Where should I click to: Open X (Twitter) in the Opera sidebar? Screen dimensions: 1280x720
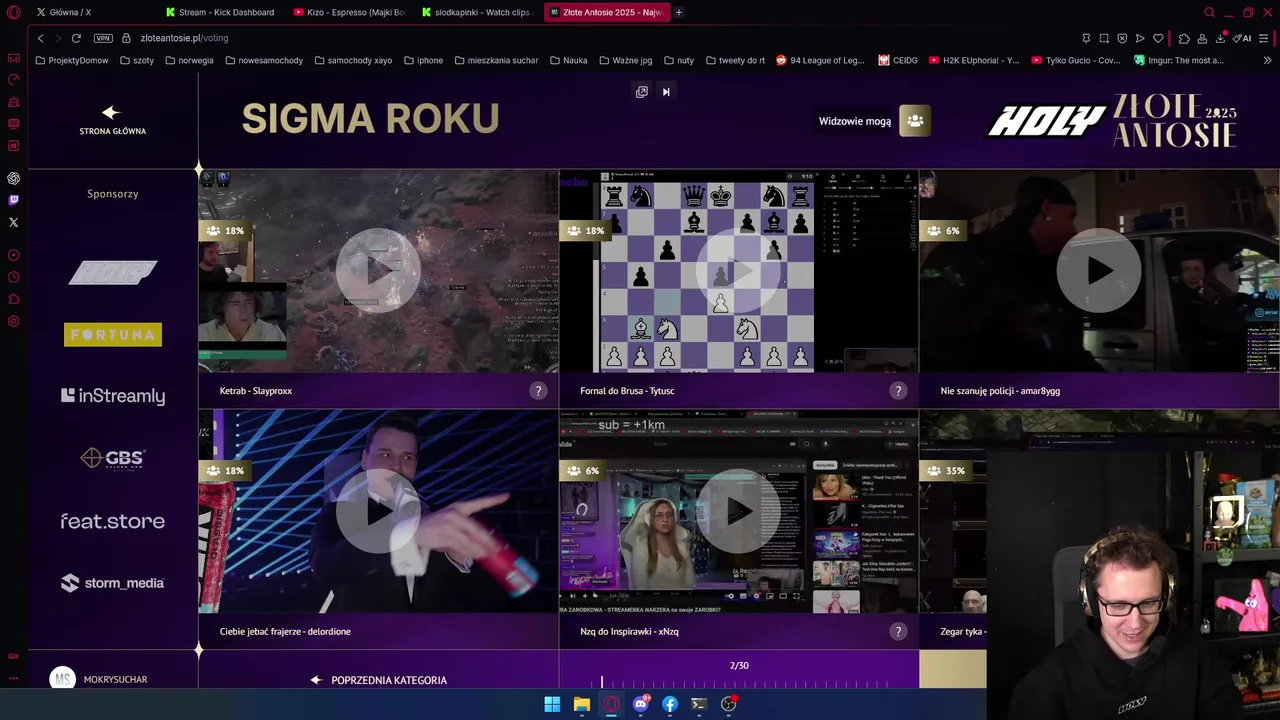13,222
